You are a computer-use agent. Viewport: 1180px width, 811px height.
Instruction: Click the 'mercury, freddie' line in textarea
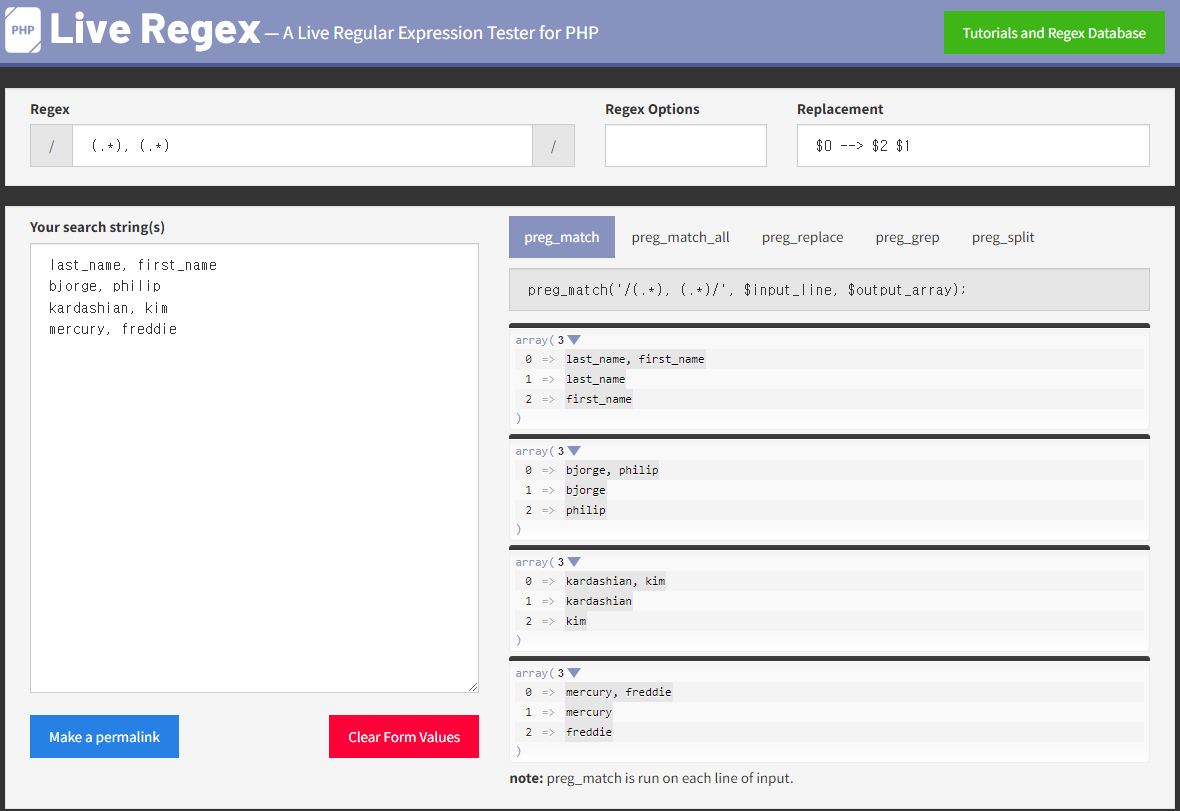pos(113,329)
